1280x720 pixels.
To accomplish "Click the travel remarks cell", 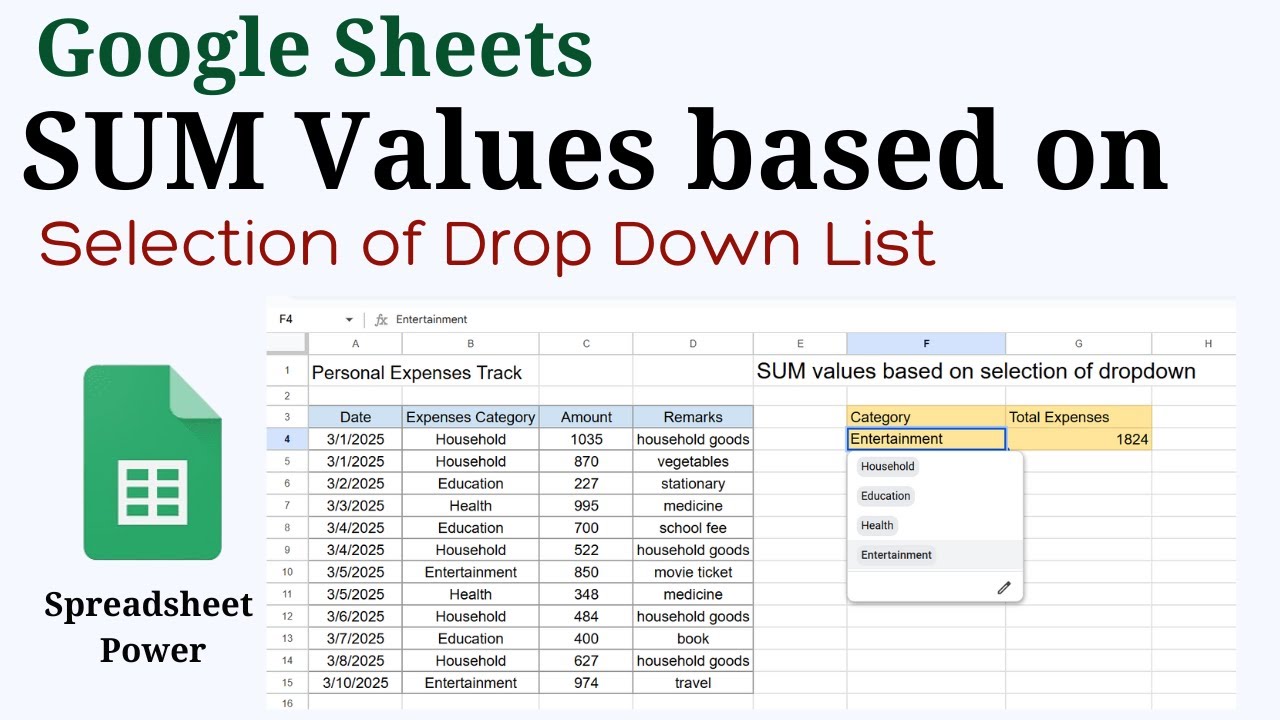I will (x=693, y=683).
